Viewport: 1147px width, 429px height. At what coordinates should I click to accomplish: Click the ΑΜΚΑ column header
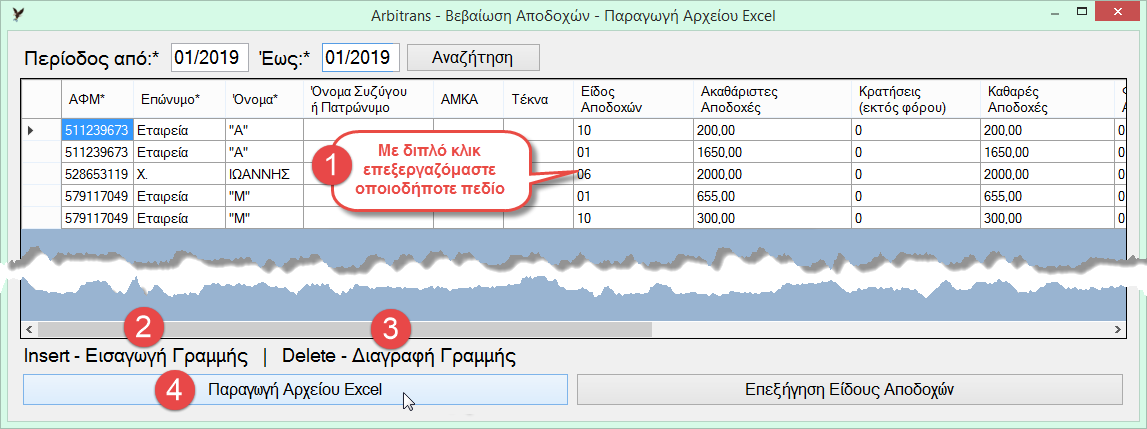pyautogui.click(x=467, y=100)
